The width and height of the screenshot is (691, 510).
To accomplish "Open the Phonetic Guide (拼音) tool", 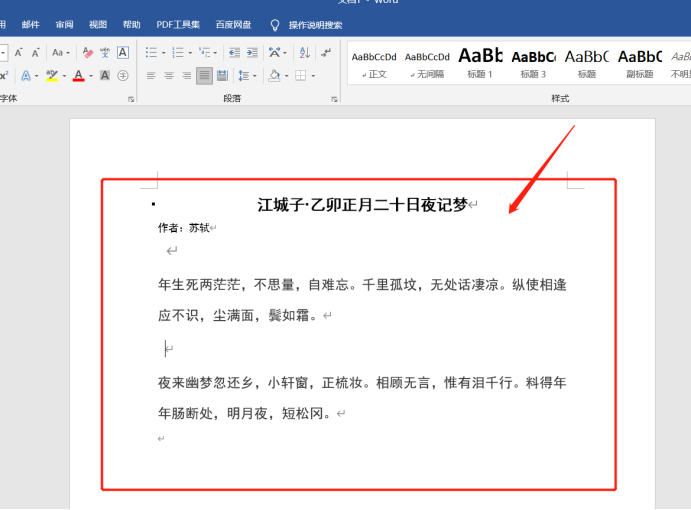I will [105, 53].
